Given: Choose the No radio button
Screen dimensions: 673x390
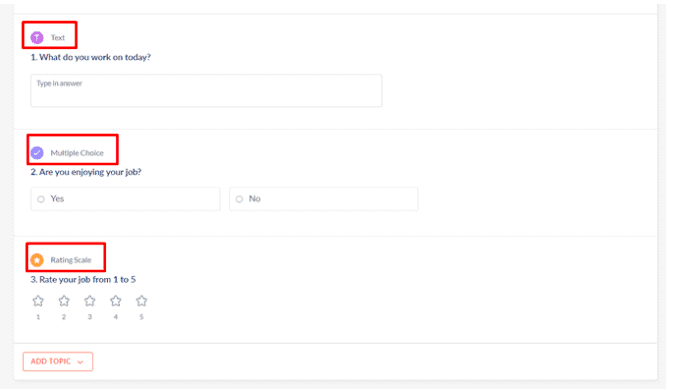Looking at the screenshot, I should pyautogui.click(x=239, y=199).
